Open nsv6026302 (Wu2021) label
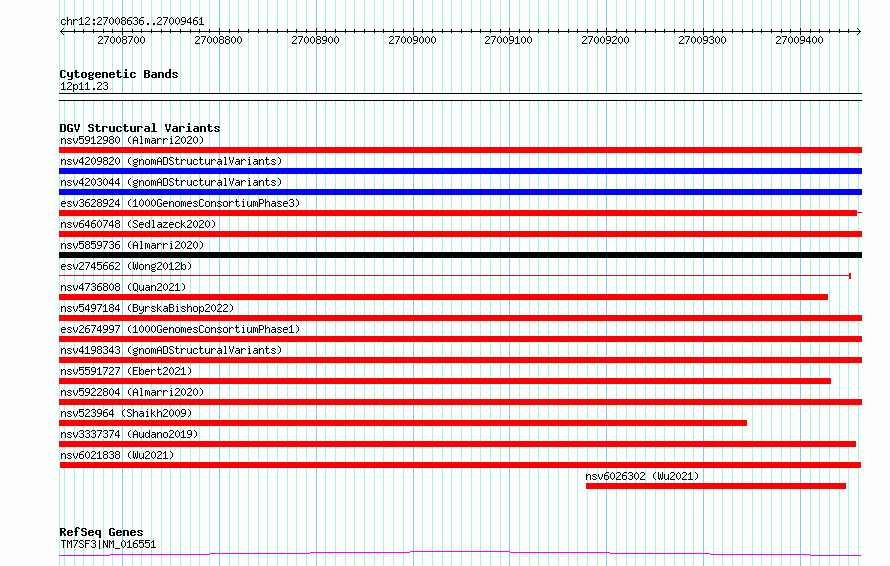 tap(642, 476)
